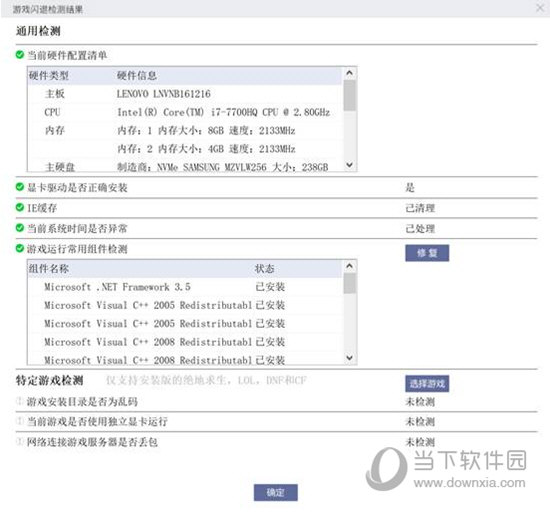The image size is (550, 512).
Task: Select the CPU Intel Core i7-7700HQ row
Action: pos(185,112)
